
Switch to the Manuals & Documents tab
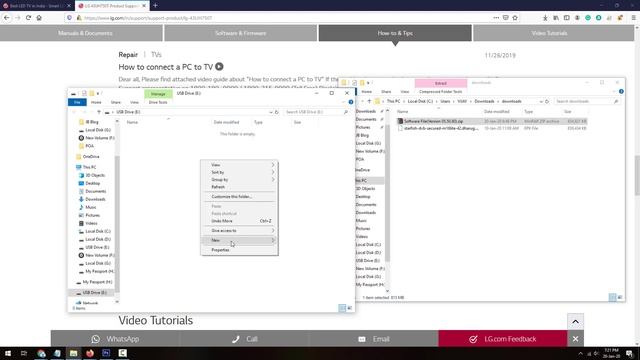click(81, 33)
